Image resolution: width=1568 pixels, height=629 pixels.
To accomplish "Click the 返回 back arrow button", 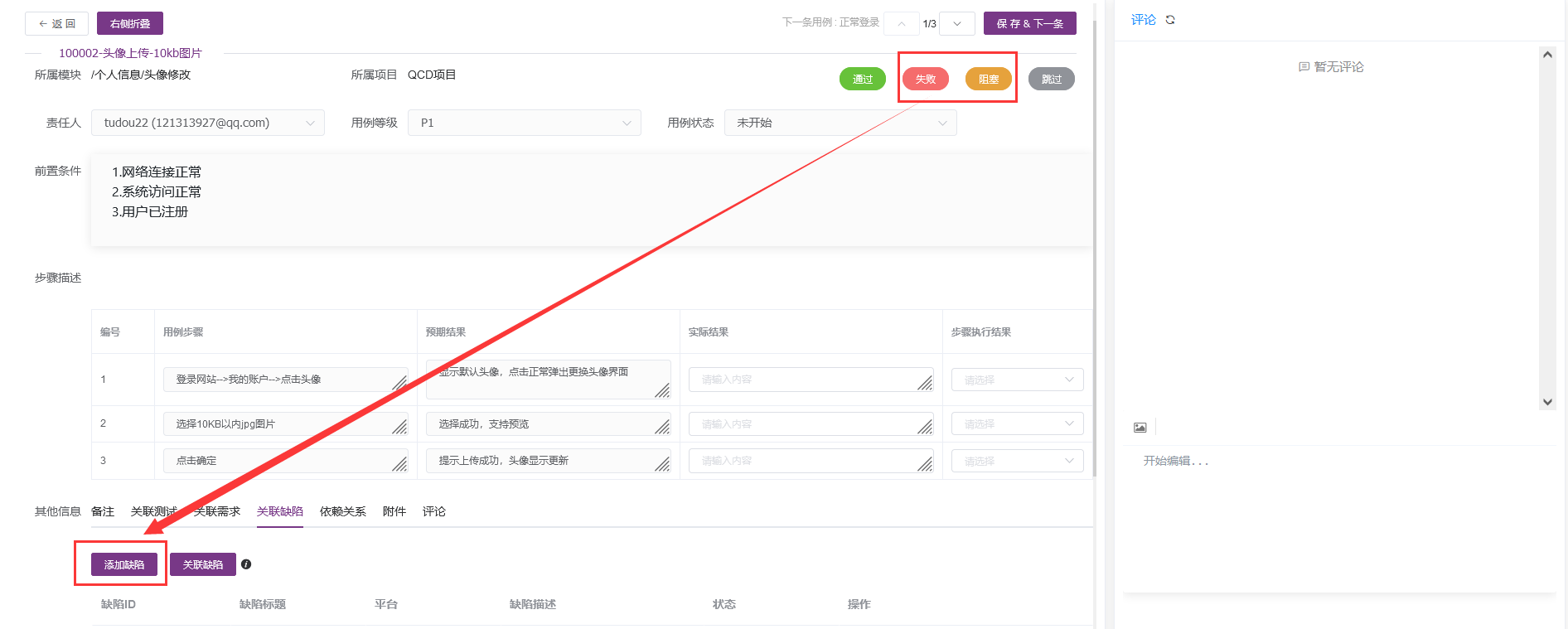I will click(56, 24).
